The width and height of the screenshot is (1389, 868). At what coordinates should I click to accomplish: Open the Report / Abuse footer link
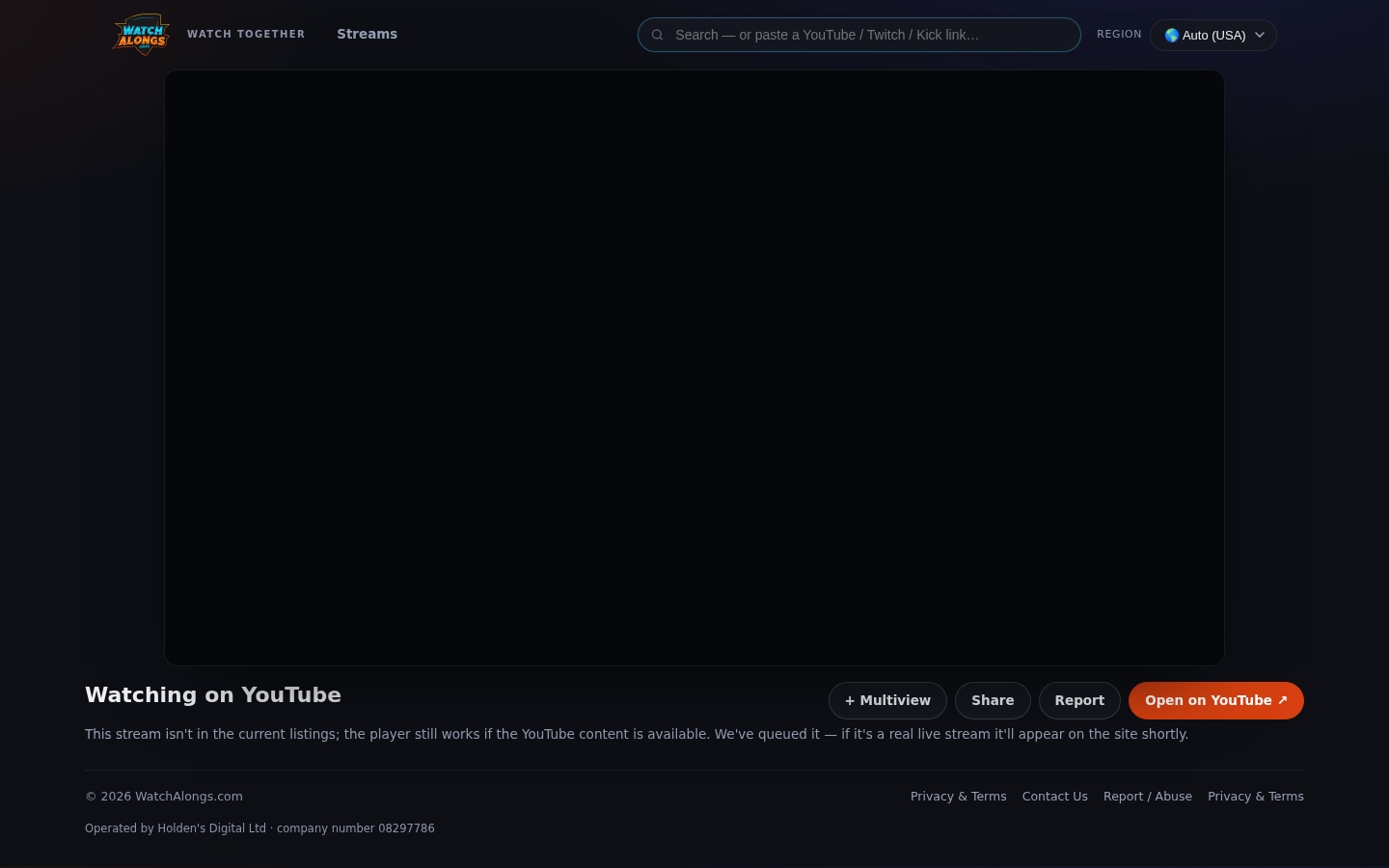coord(1148,796)
